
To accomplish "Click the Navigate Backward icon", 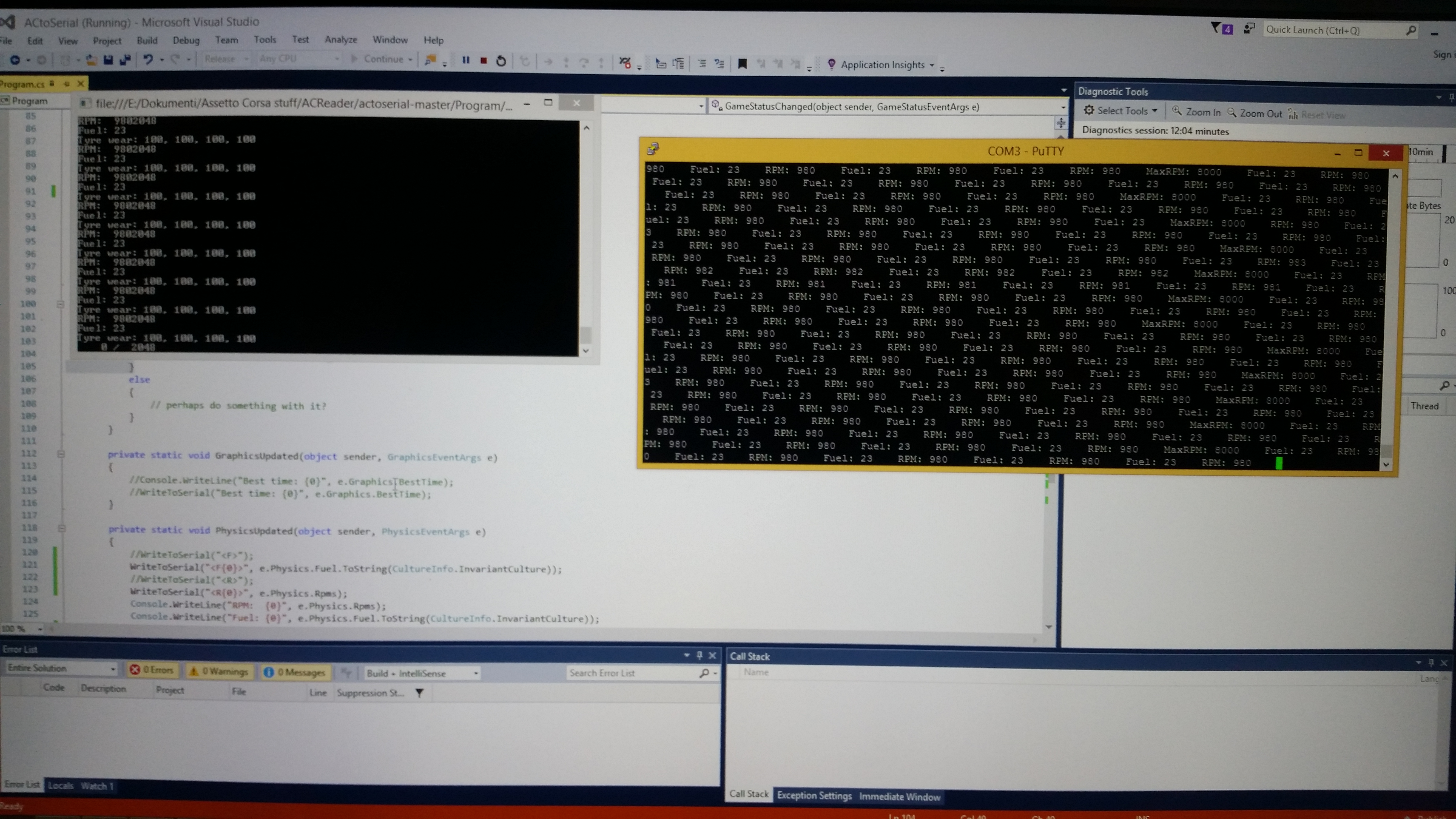I will pos(15,59).
